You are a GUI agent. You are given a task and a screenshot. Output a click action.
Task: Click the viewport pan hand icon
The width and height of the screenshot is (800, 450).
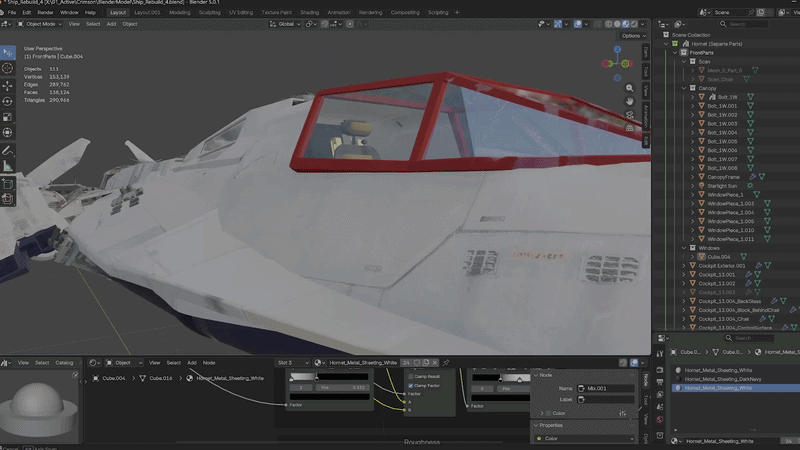click(630, 102)
